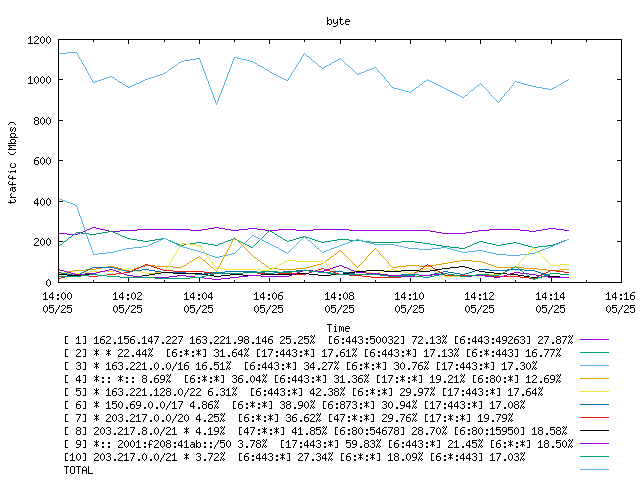The image size is (640, 480).
Task: Click TOTAL line dip near 14:04:30
Action: (x=216, y=104)
